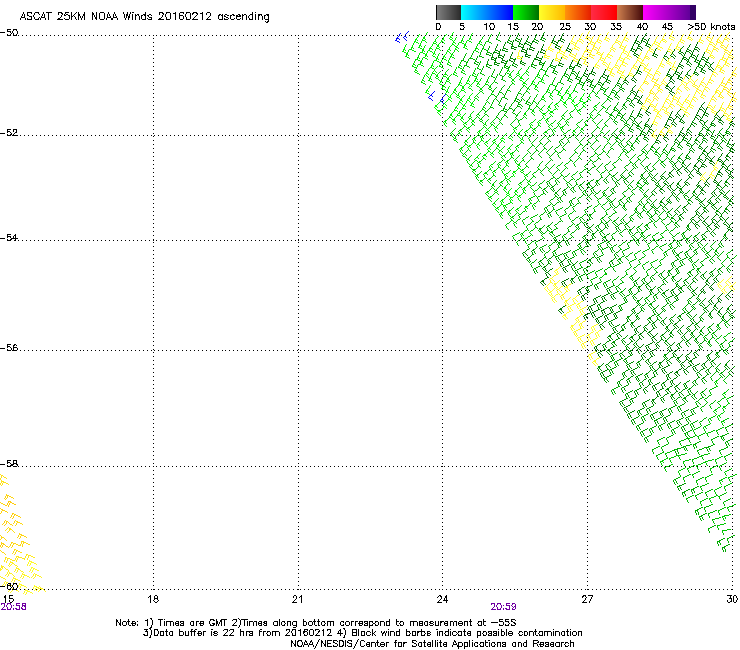Click the '24' longitude axis label
The width and height of the screenshot is (740, 650).
click(442, 599)
